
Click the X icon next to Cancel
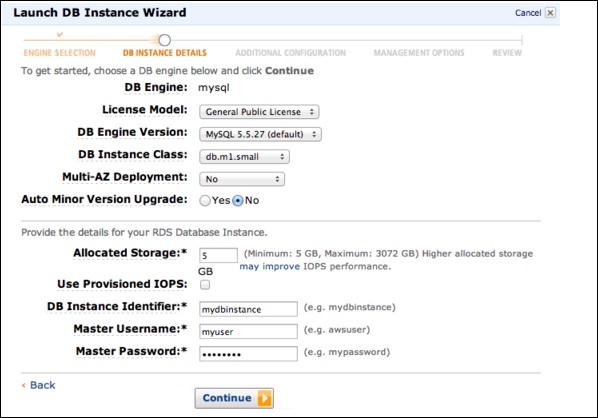point(550,13)
